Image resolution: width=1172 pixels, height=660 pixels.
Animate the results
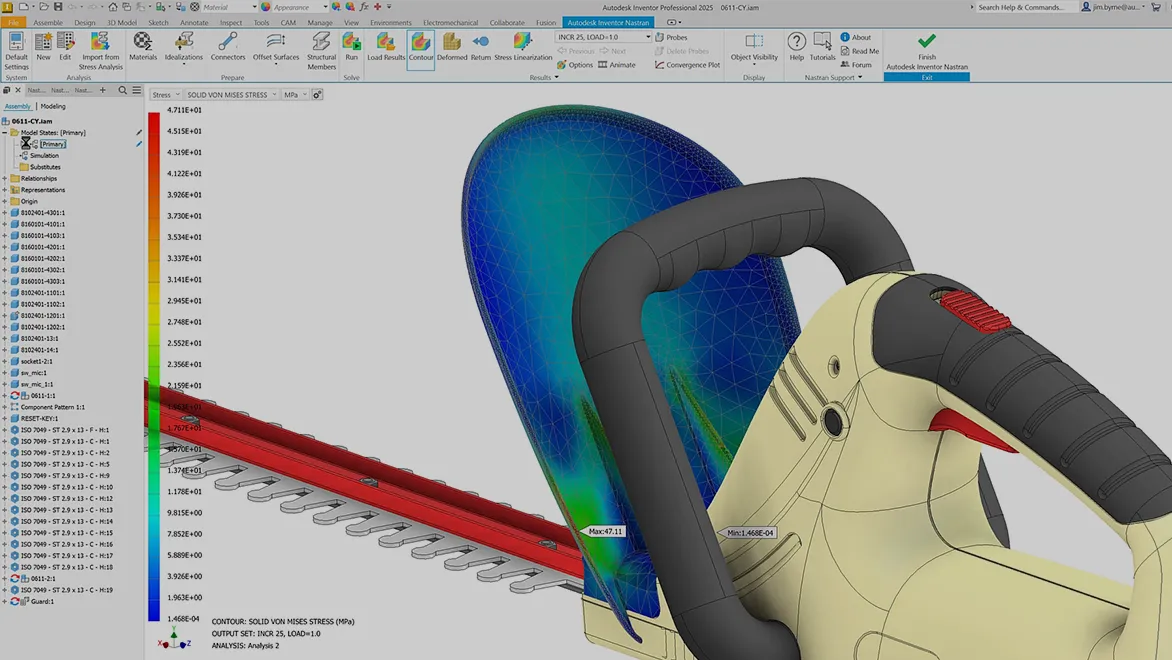(617, 65)
